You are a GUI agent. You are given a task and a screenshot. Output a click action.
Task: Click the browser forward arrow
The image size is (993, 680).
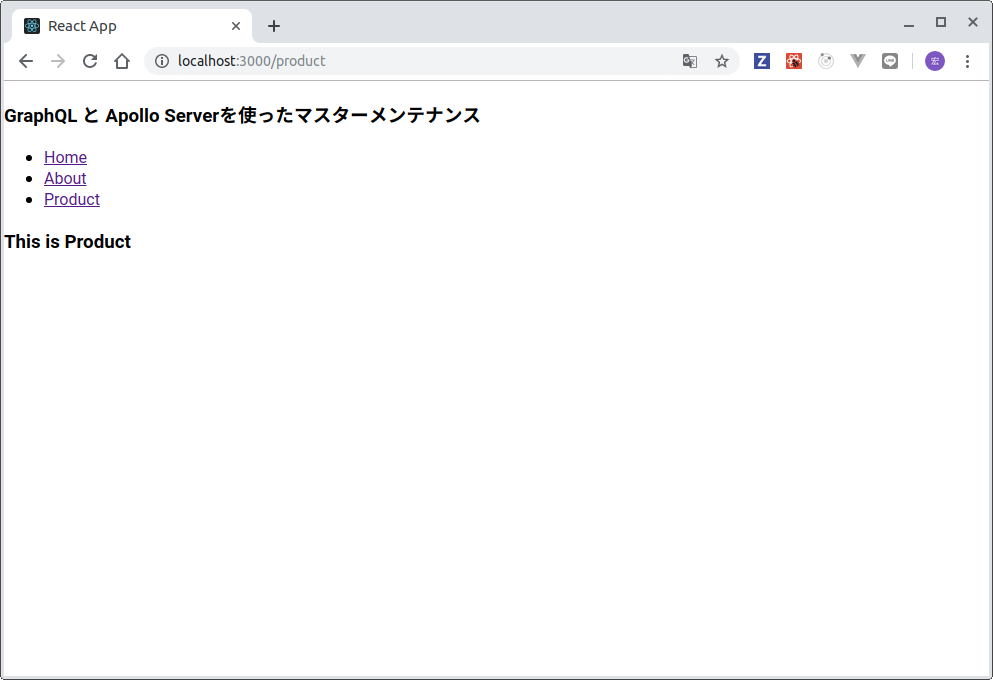(58, 61)
